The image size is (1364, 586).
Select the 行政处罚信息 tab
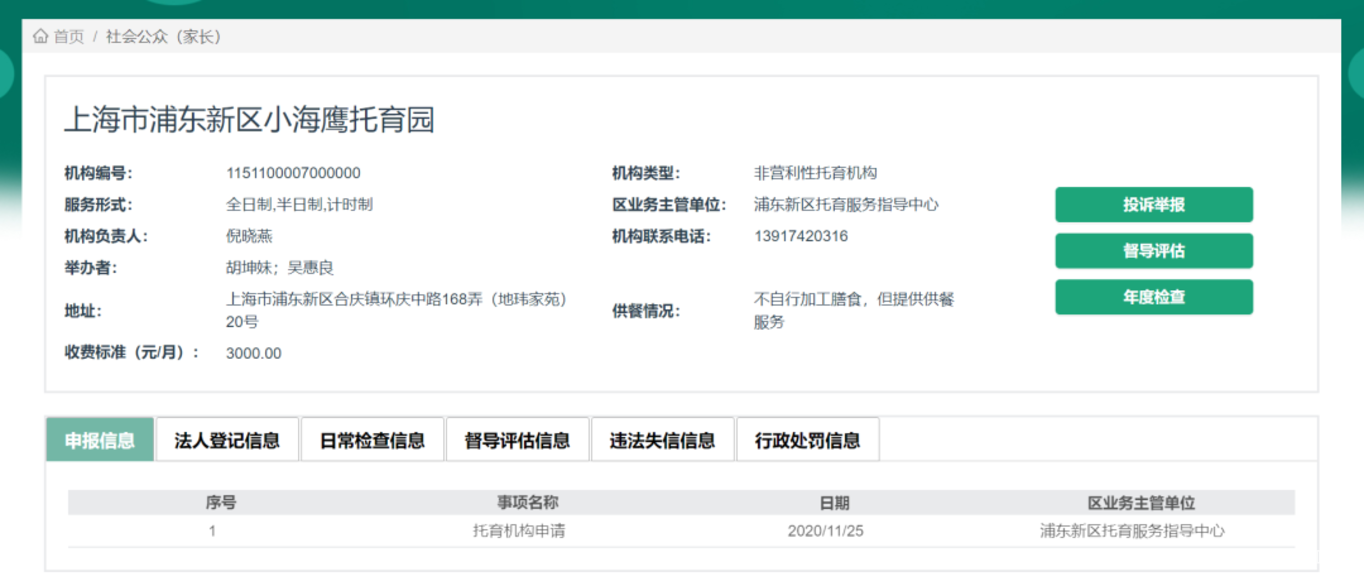(x=807, y=440)
